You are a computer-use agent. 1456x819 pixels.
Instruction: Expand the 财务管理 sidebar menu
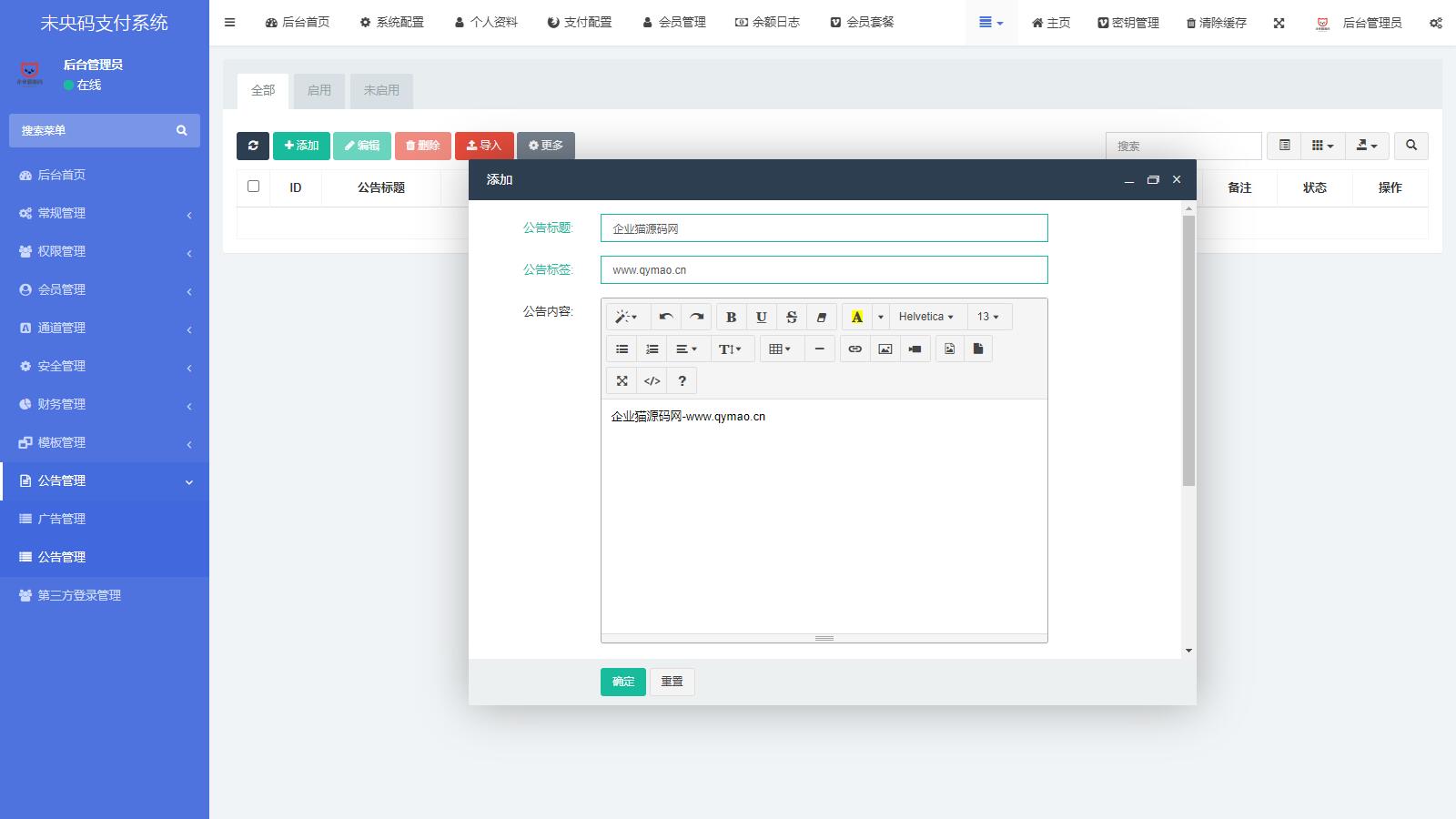(105, 404)
